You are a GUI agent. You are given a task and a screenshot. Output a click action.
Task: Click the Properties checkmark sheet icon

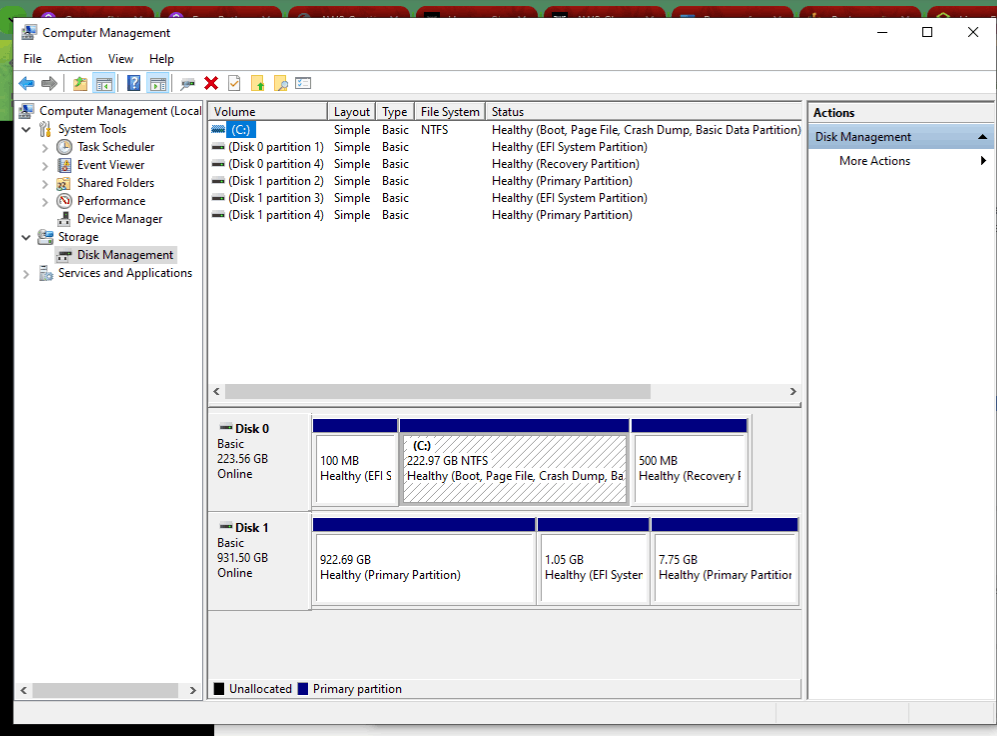click(234, 83)
